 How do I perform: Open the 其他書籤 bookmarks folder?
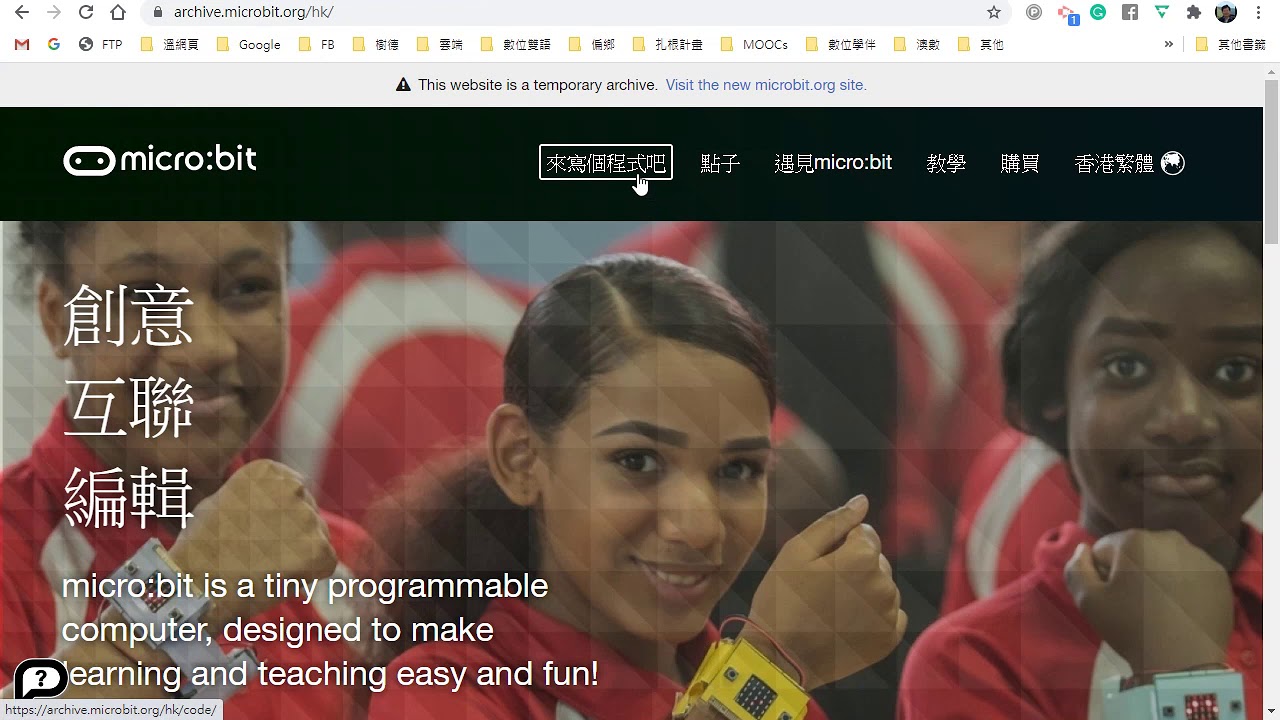1231,44
